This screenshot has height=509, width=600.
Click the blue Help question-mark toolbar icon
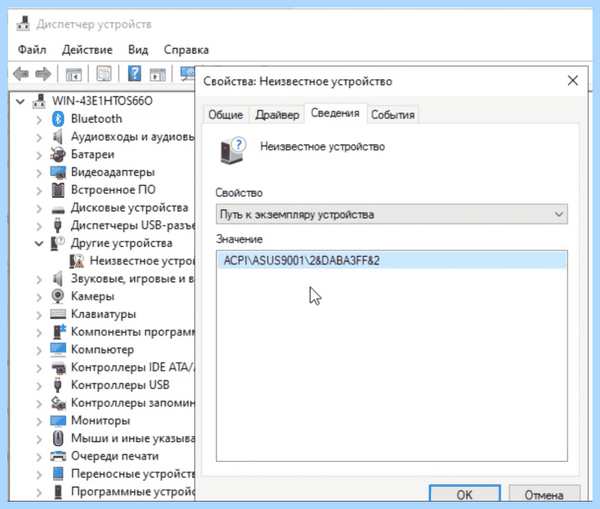click(134, 73)
